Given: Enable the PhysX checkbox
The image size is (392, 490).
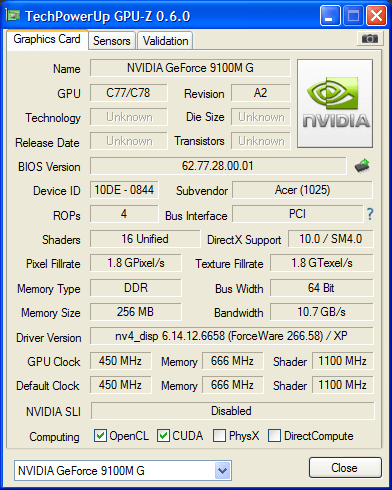Looking at the screenshot, I should click(x=219, y=436).
